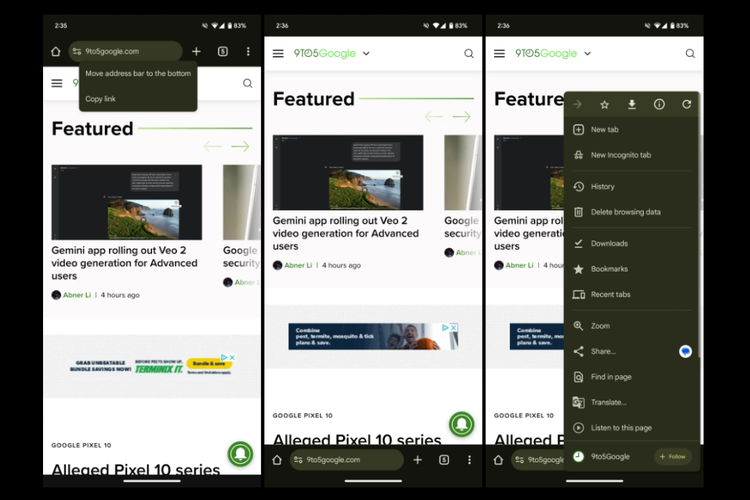The image size is (750, 500).
Task: Open the hamburger menu in the right screenshot
Action: [x=499, y=54]
